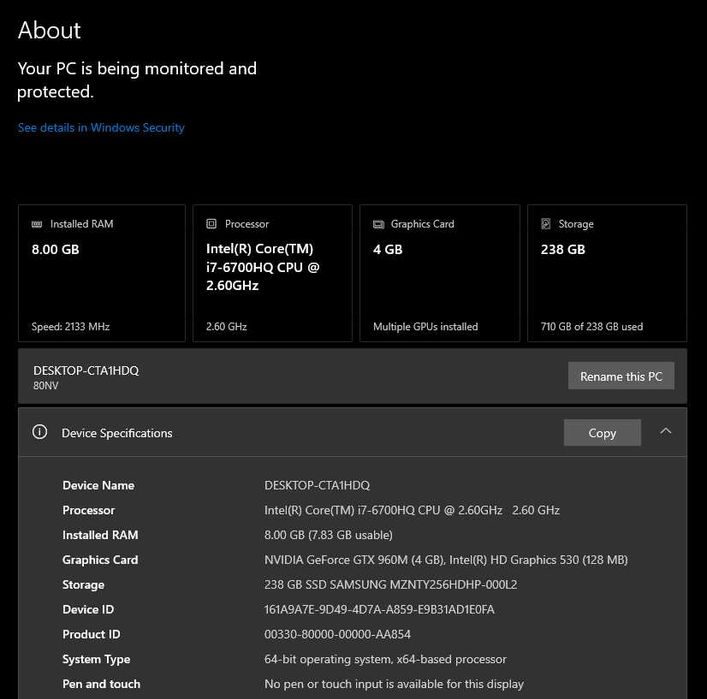Click the Device ID label
The height and width of the screenshot is (699, 707).
(88, 610)
